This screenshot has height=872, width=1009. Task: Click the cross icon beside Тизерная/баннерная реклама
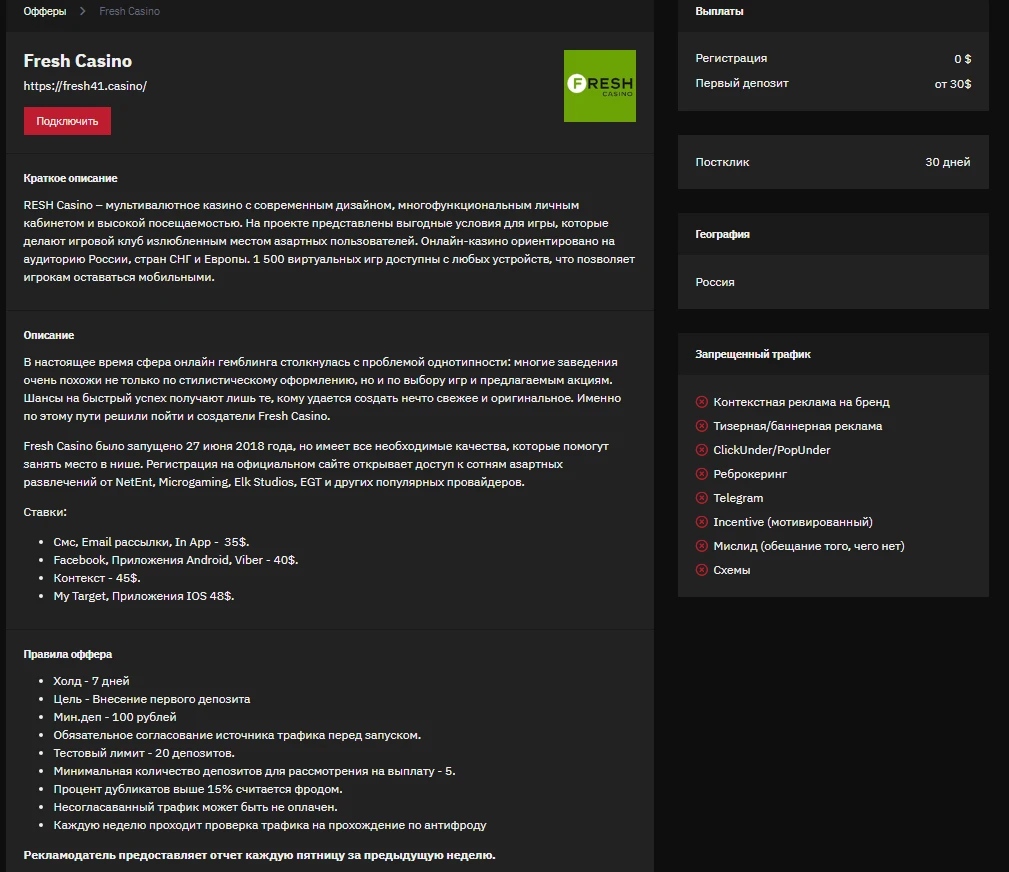tap(701, 425)
